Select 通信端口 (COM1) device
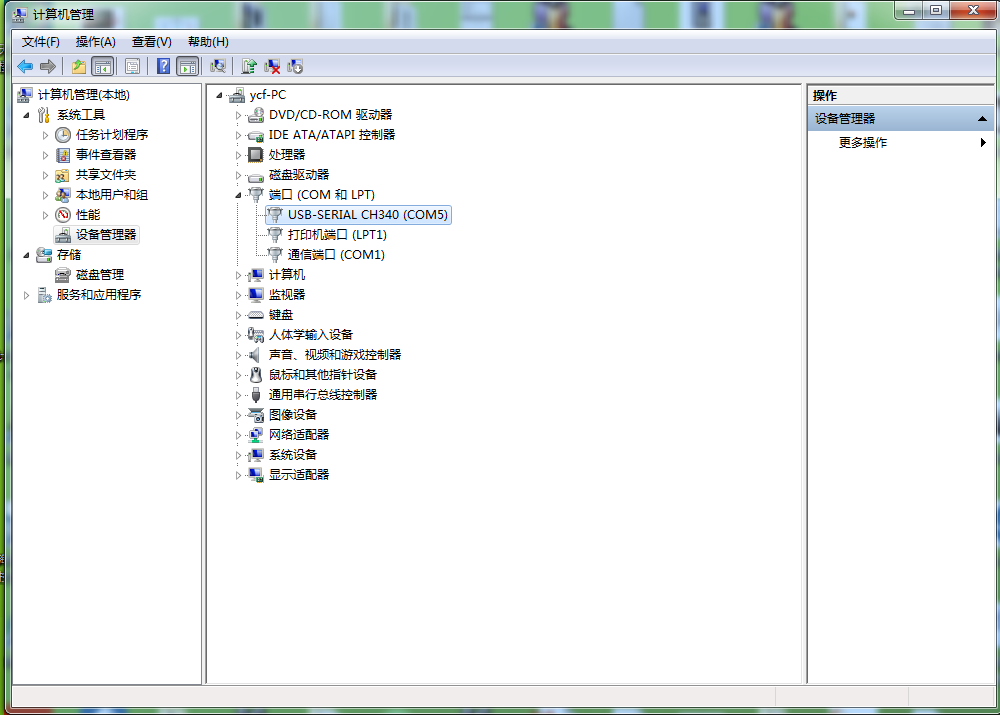Viewport: 1000px width, 715px height. 336,255
